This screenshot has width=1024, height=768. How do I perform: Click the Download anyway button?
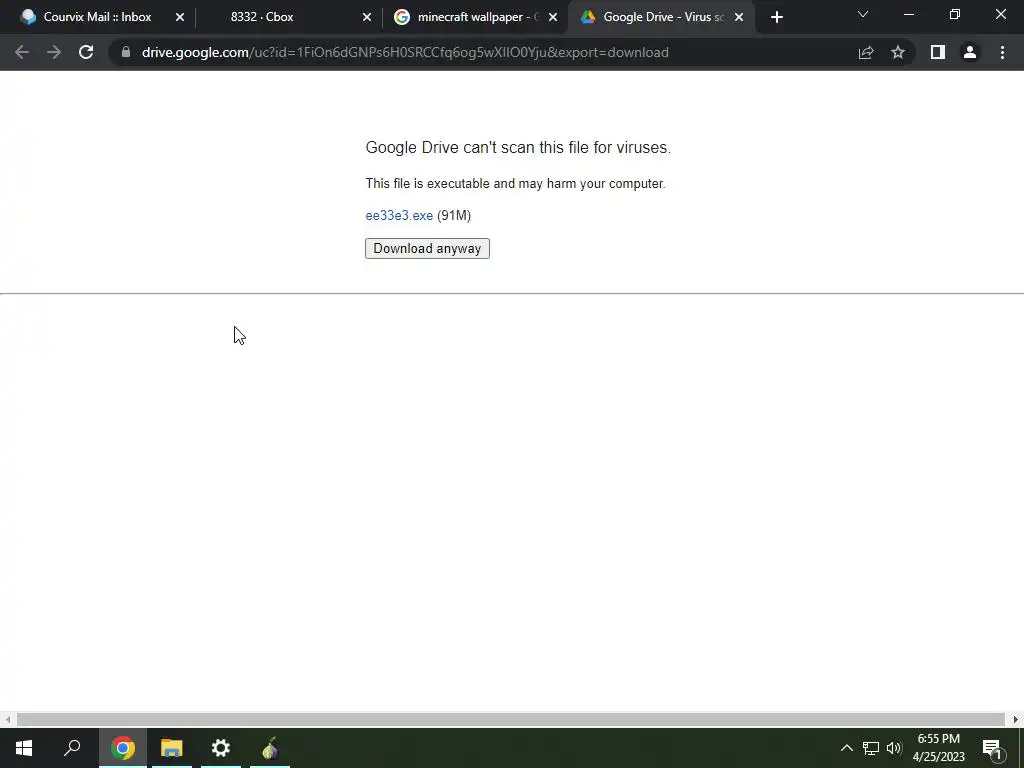pos(427,248)
